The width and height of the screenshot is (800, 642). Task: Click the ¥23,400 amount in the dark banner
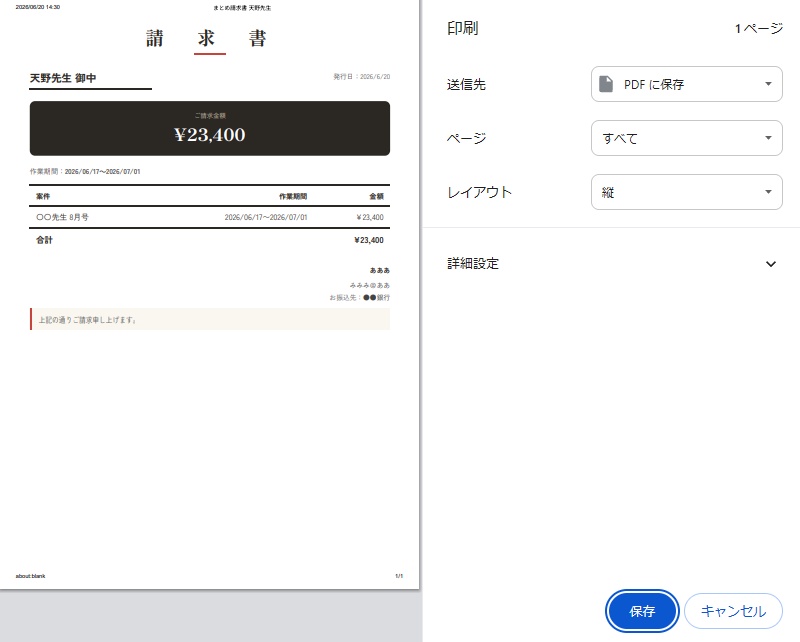pos(210,135)
